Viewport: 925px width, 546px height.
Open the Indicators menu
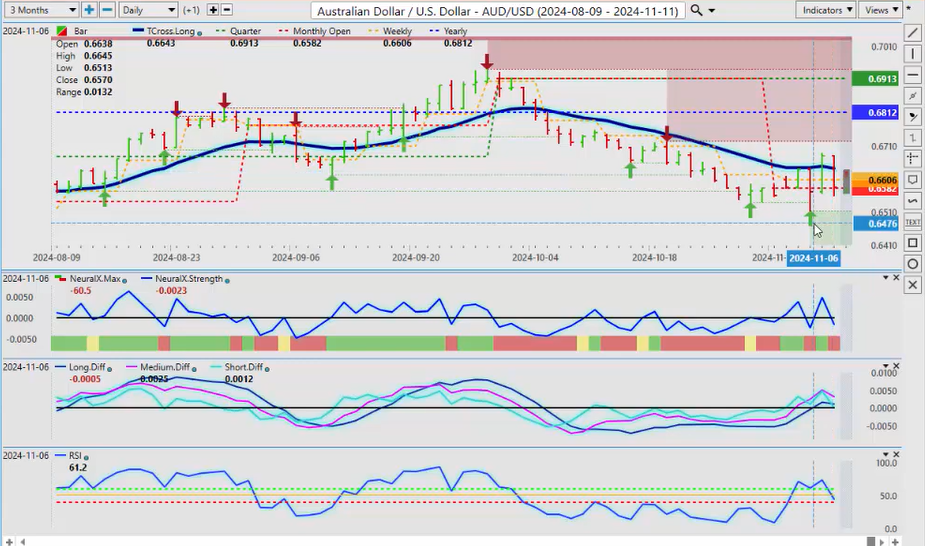pyautogui.click(x=827, y=10)
